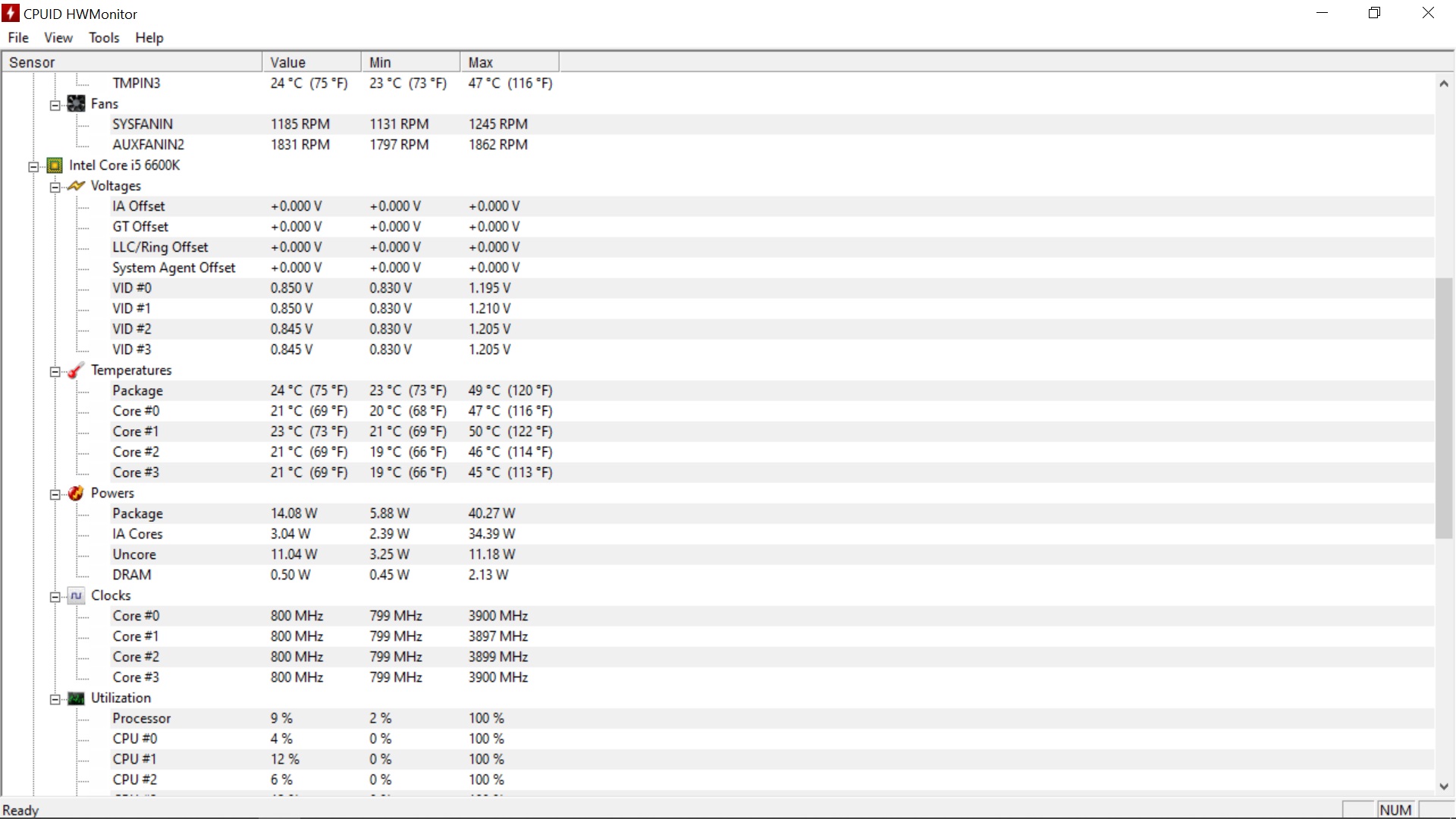The image size is (1456, 819).
Task: Open the Tools menu
Action: pyautogui.click(x=104, y=38)
